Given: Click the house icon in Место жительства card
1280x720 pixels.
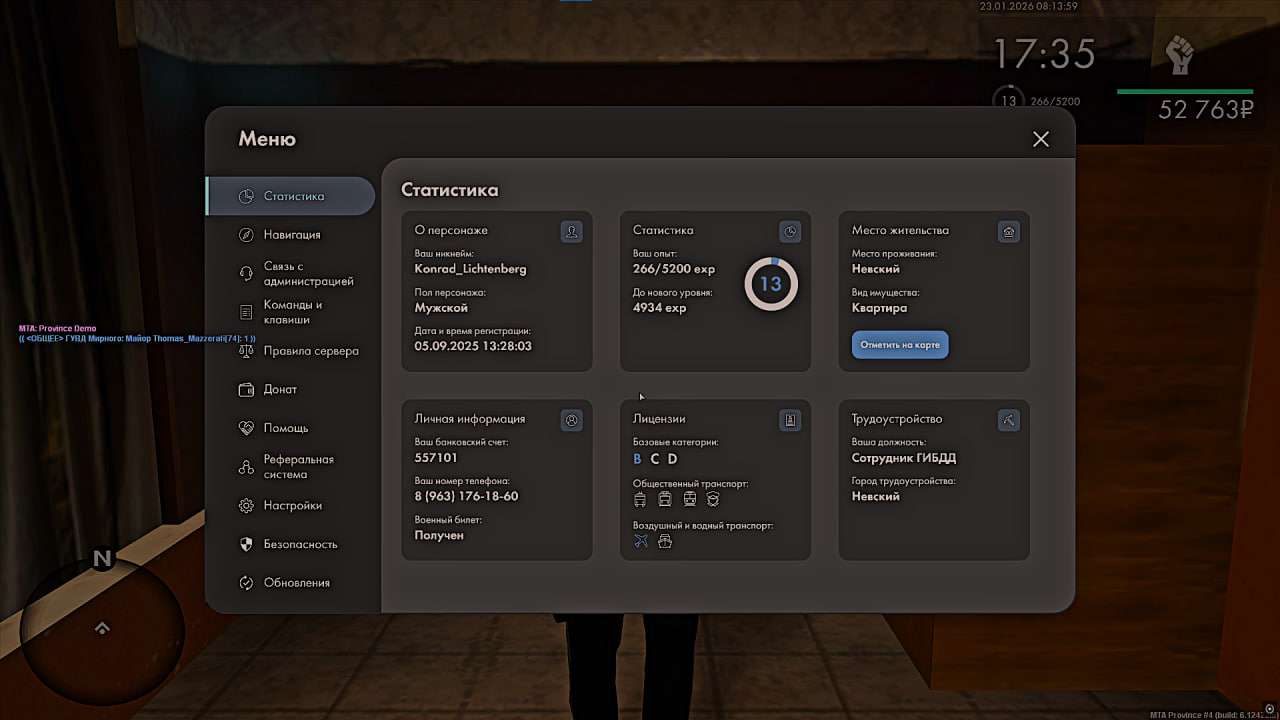Looking at the screenshot, I should [x=1009, y=232].
